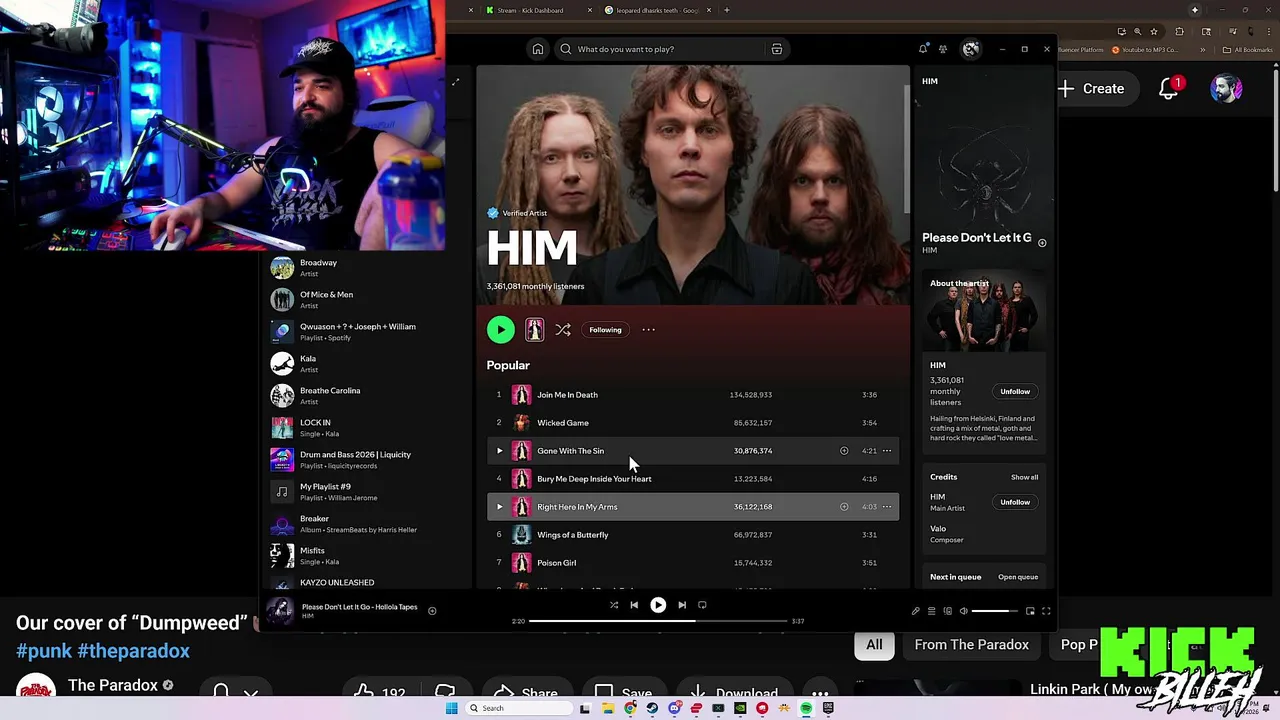
Task: Skip to previous track in player
Action: tap(634, 605)
